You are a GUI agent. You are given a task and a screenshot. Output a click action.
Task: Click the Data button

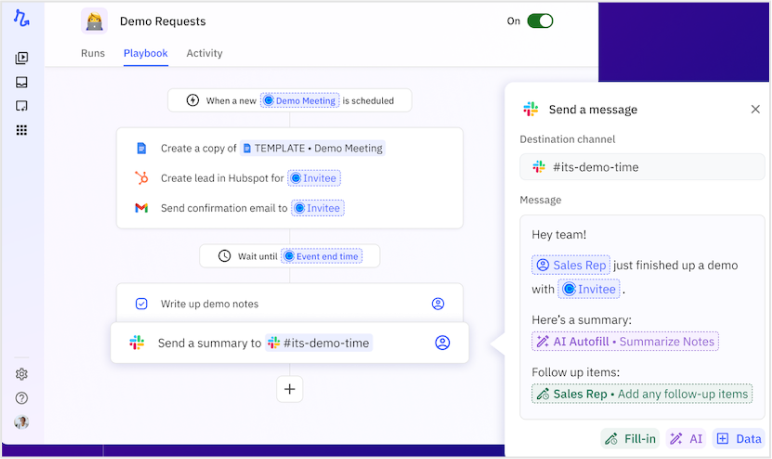(x=739, y=438)
